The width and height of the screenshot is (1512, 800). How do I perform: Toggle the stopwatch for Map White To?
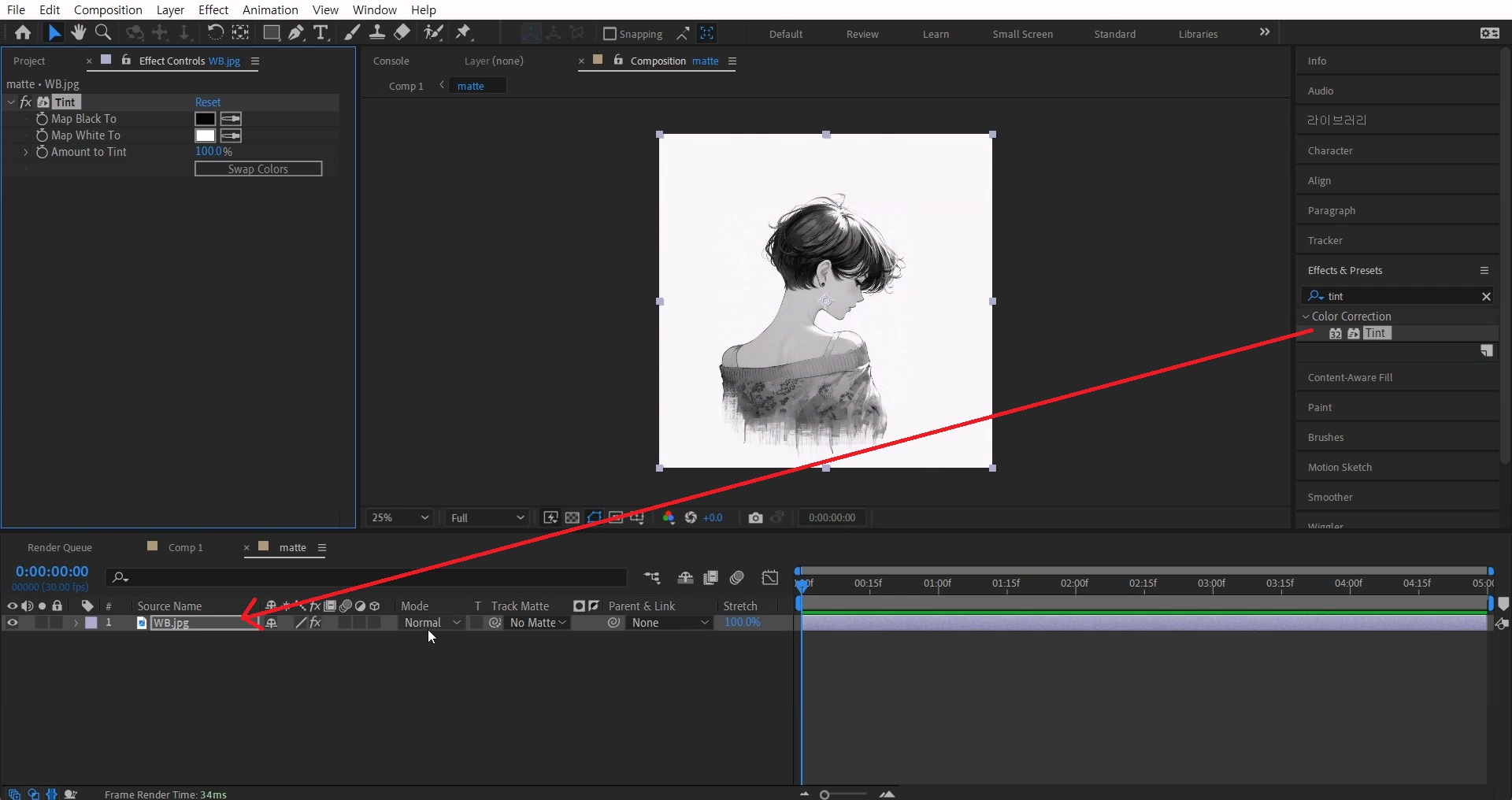tap(43, 135)
